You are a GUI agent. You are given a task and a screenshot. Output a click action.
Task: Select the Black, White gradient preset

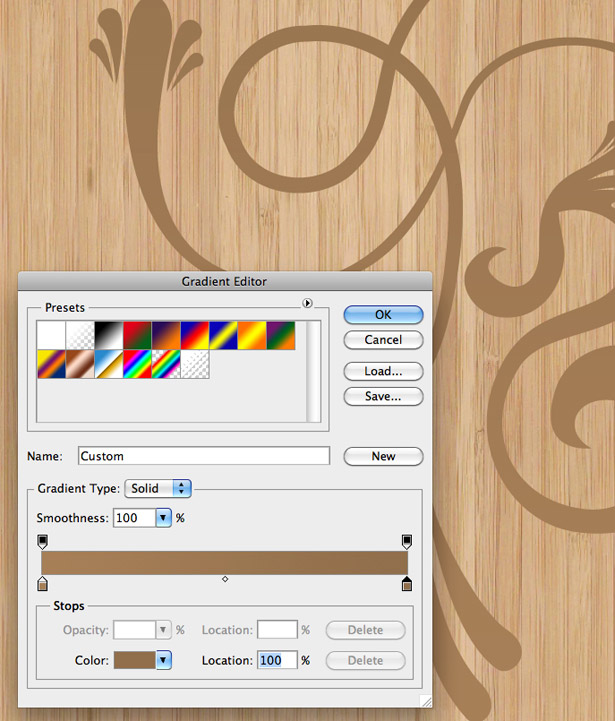109,335
